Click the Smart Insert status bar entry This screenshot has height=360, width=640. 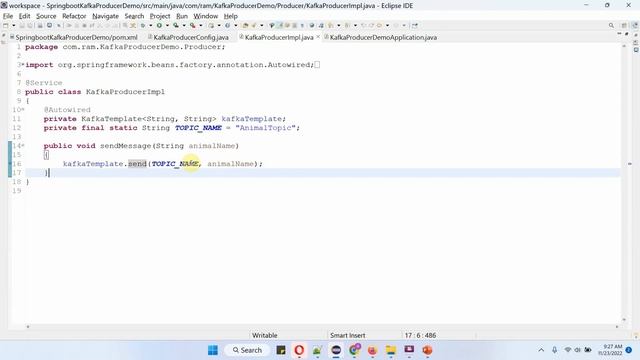click(x=347, y=335)
